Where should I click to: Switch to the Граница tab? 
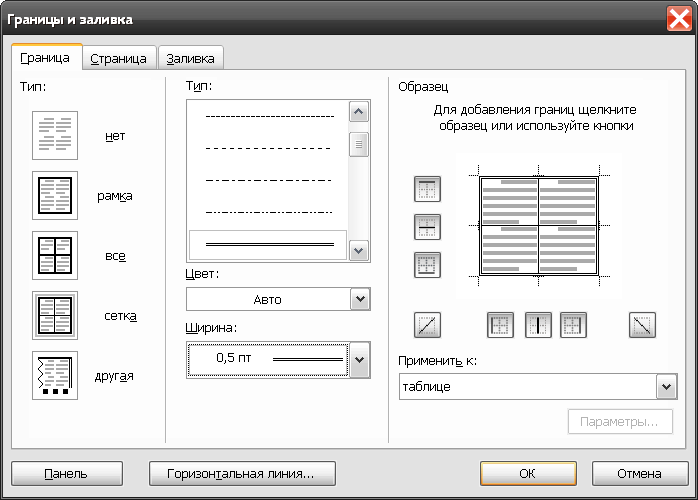point(46,58)
